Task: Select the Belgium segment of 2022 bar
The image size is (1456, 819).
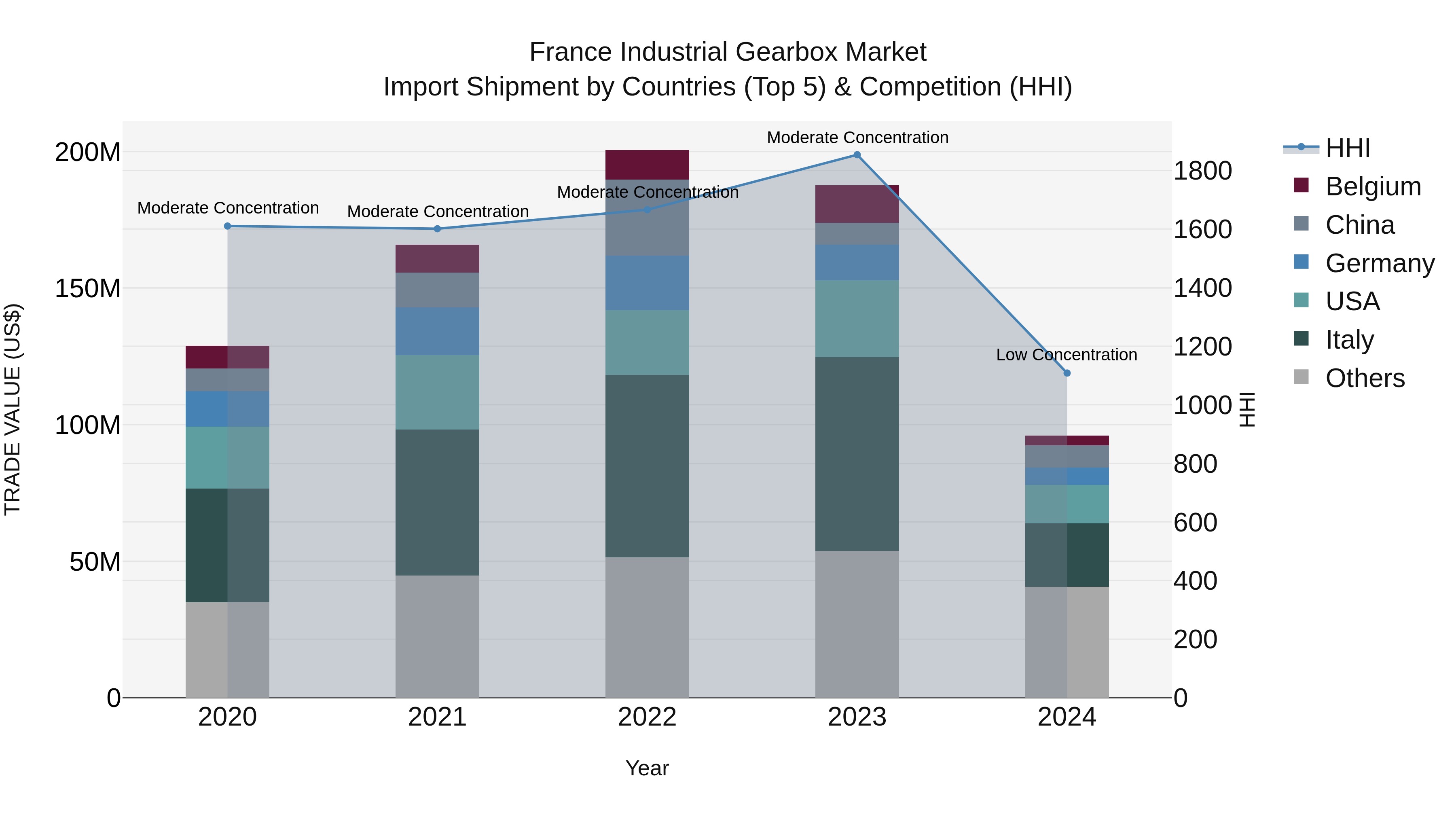Action: tap(647, 165)
